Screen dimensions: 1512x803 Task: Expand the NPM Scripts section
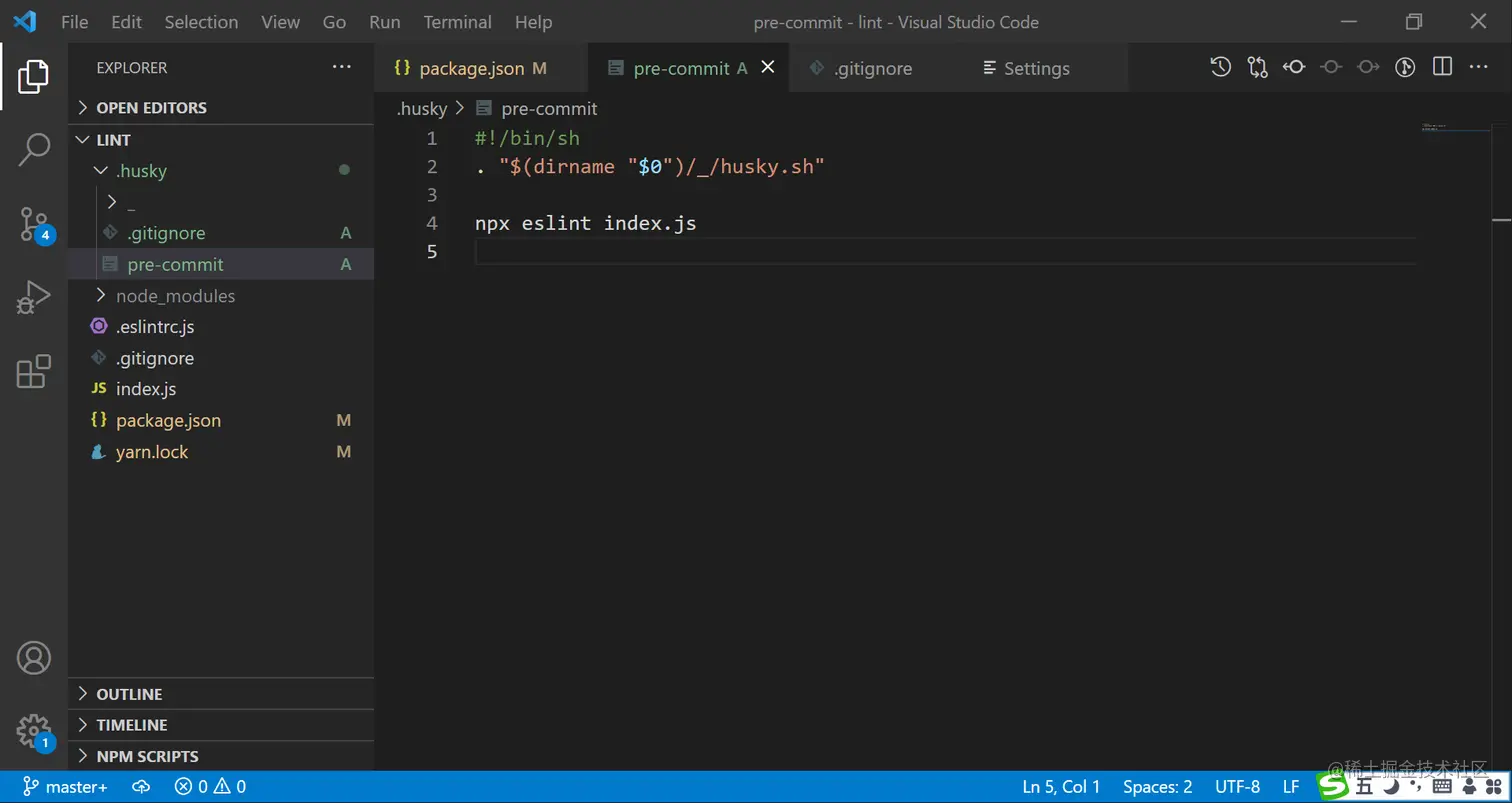point(221,755)
